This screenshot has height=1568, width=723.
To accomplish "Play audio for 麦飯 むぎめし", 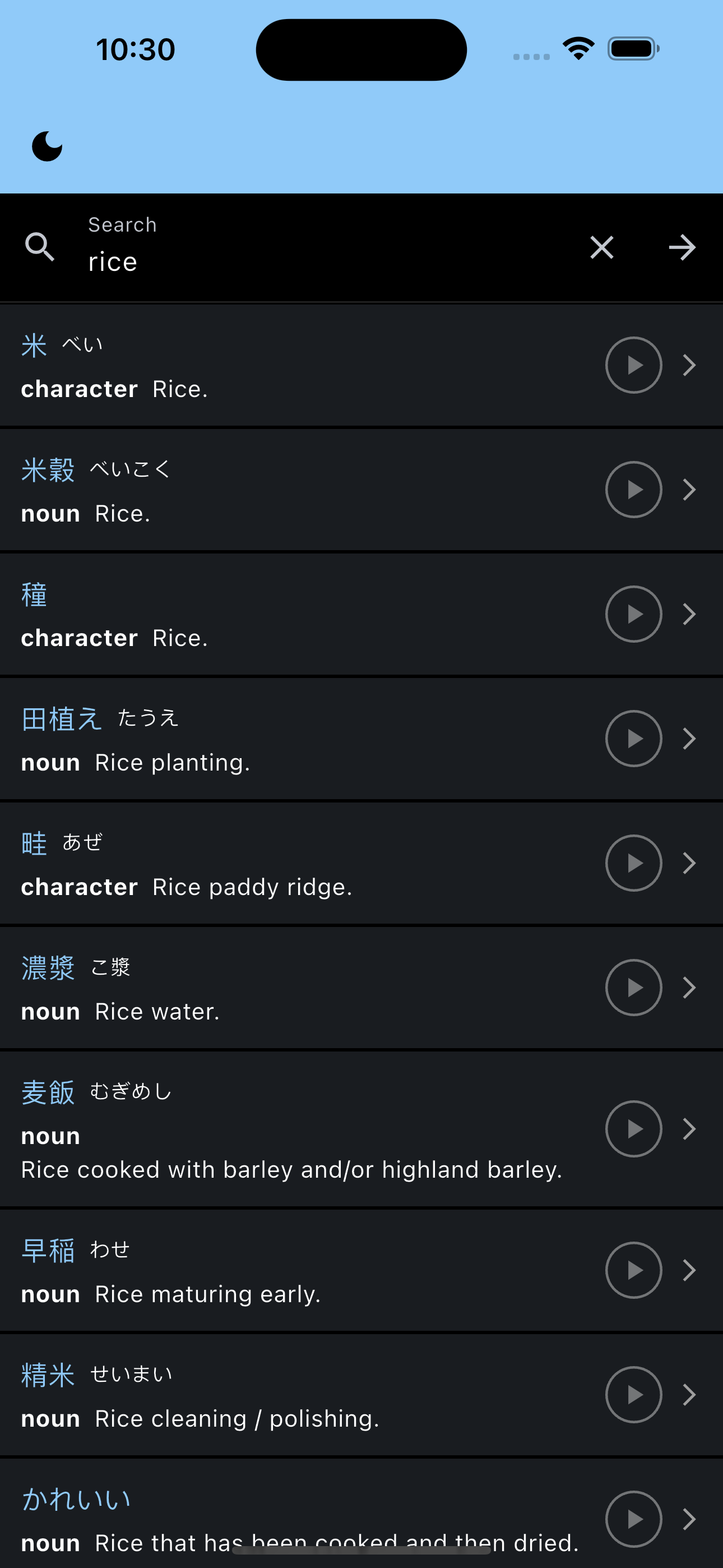I will [633, 1128].
